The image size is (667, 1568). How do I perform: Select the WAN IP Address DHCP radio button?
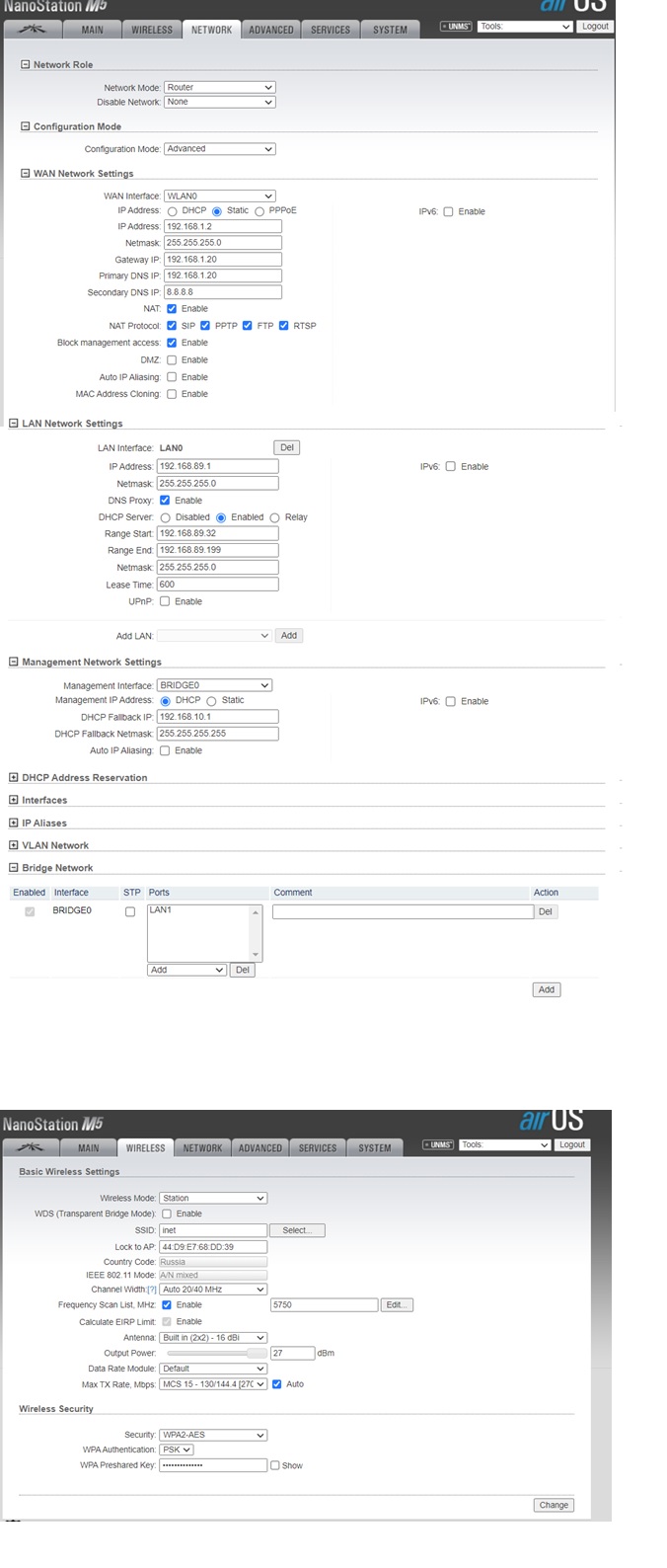coord(173,211)
